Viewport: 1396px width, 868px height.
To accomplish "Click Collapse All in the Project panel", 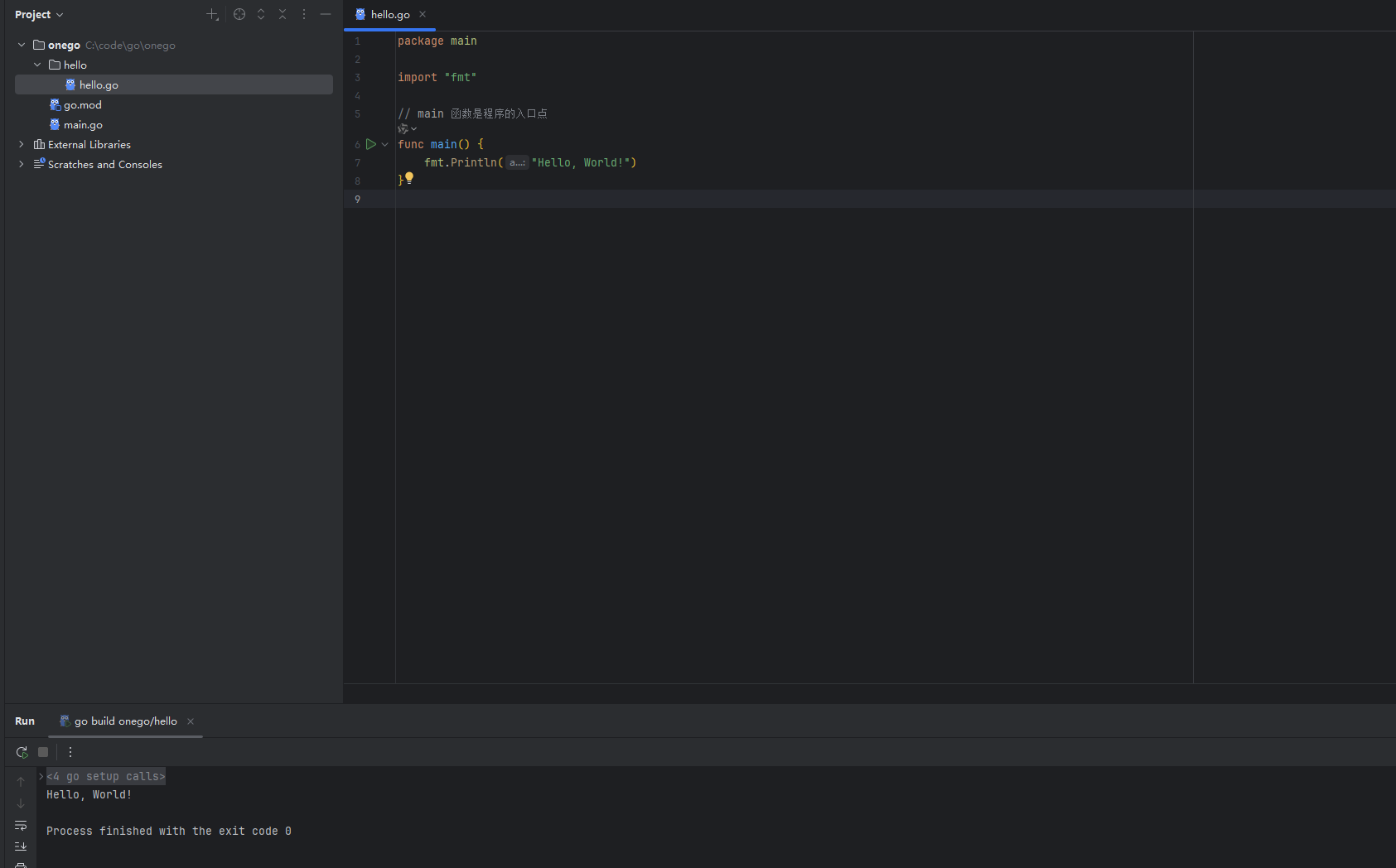I will pos(283,14).
